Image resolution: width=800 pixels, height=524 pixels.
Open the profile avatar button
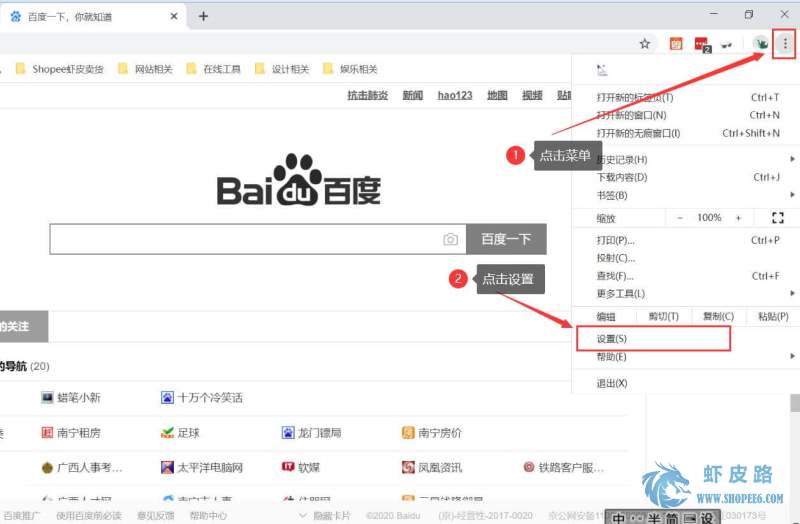[761, 44]
